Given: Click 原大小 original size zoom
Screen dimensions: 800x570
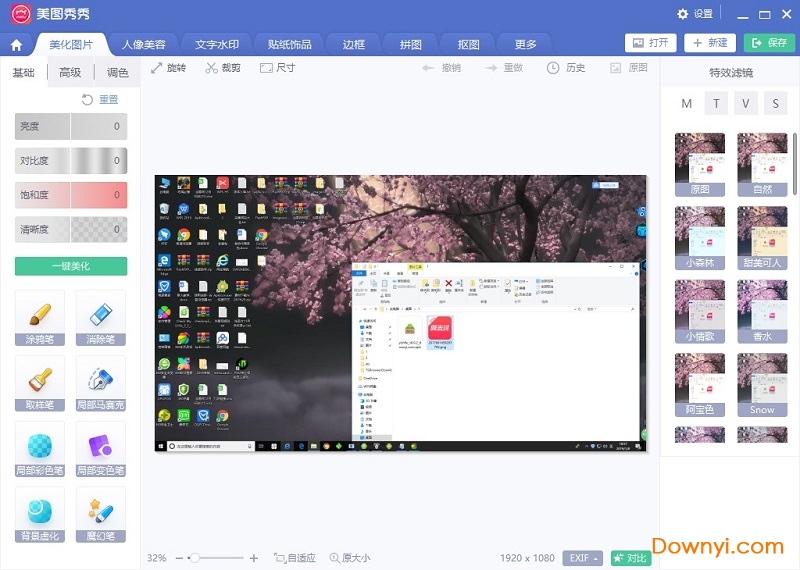Looking at the screenshot, I should coord(350,558).
